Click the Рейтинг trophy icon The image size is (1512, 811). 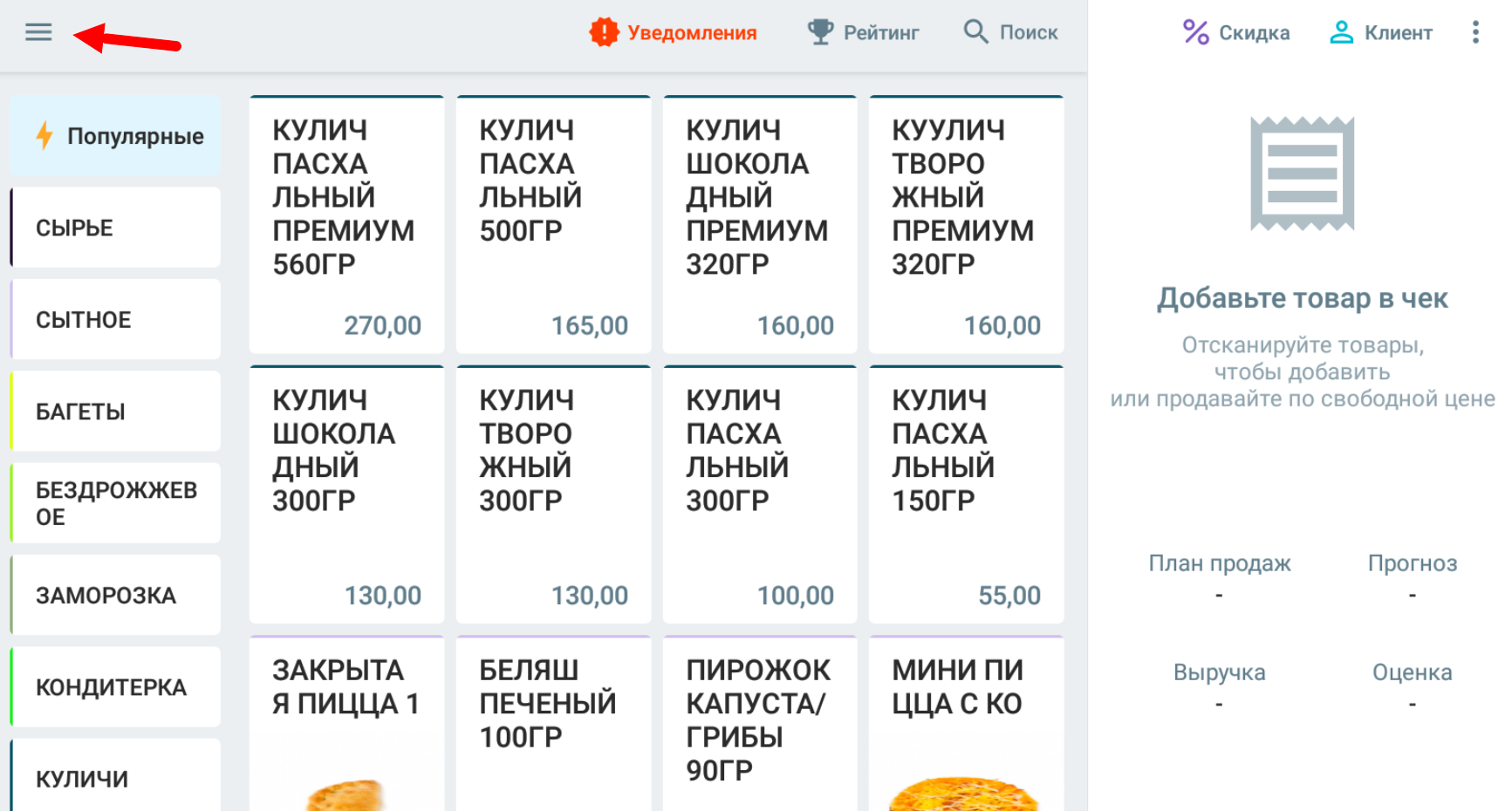(820, 32)
